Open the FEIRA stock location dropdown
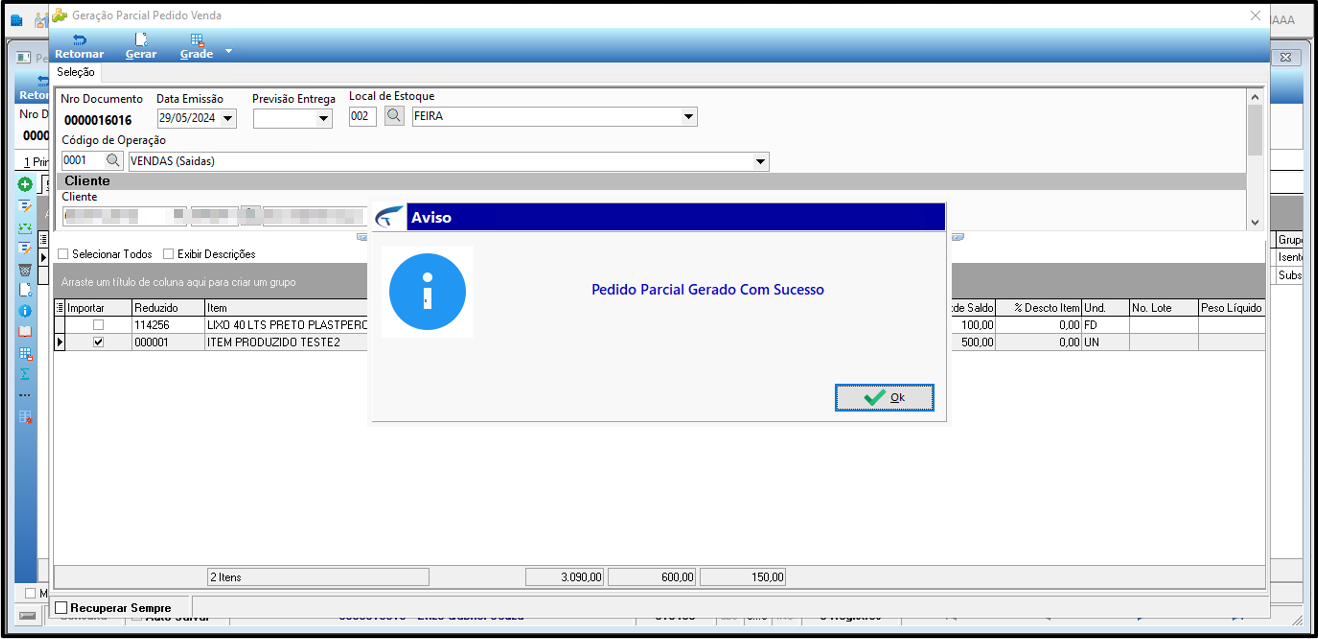Viewport: 1318px width, 639px height. click(x=689, y=117)
